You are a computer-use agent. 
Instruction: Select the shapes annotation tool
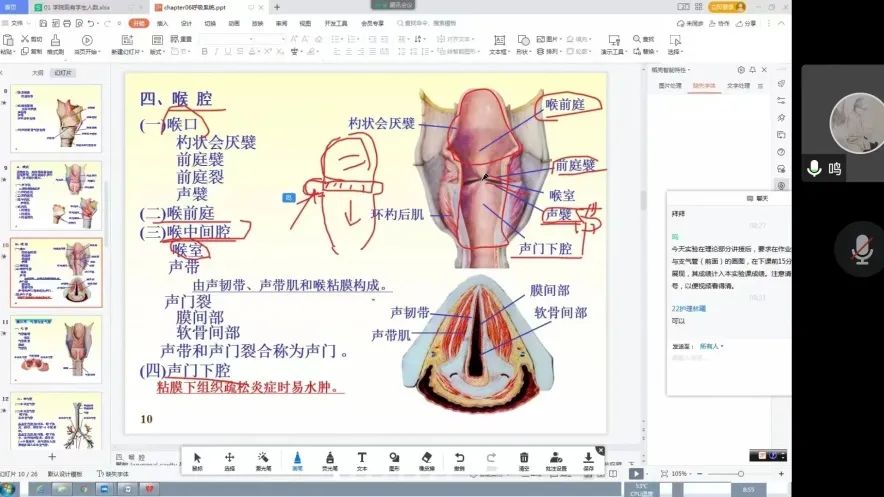tap(394, 460)
